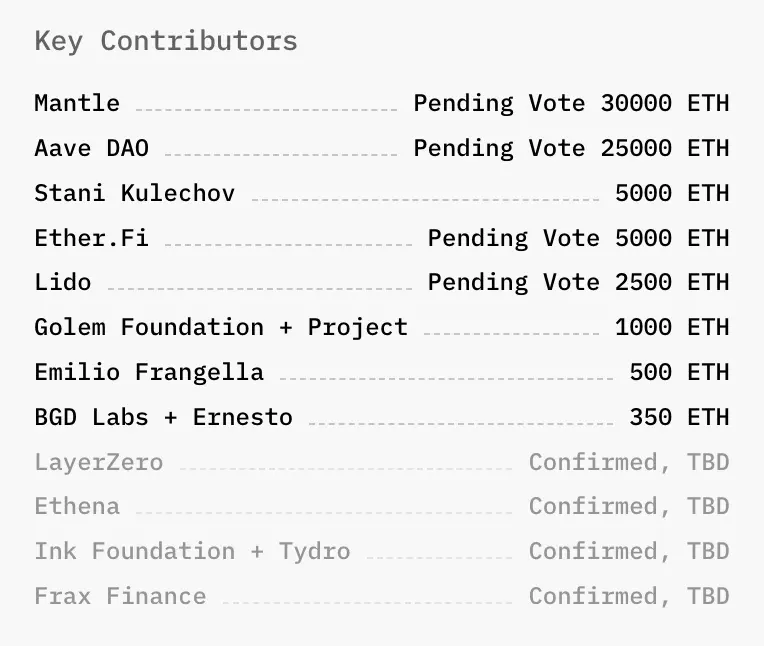The height and width of the screenshot is (646, 764).
Task: Open the Ink Foundation + Tydro entry
Action: click(x=192, y=551)
